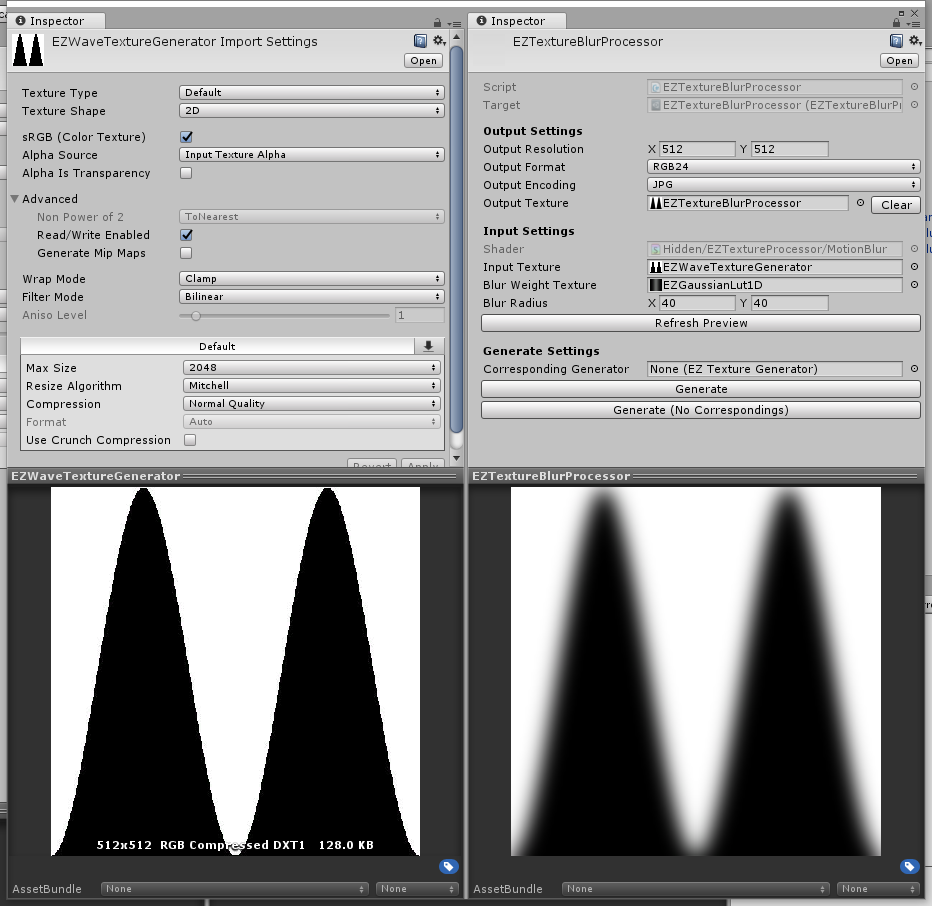Image resolution: width=932 pixels, height=906 pixels.
Task: Click the platform download override icon
Action: tap(429, 346)
